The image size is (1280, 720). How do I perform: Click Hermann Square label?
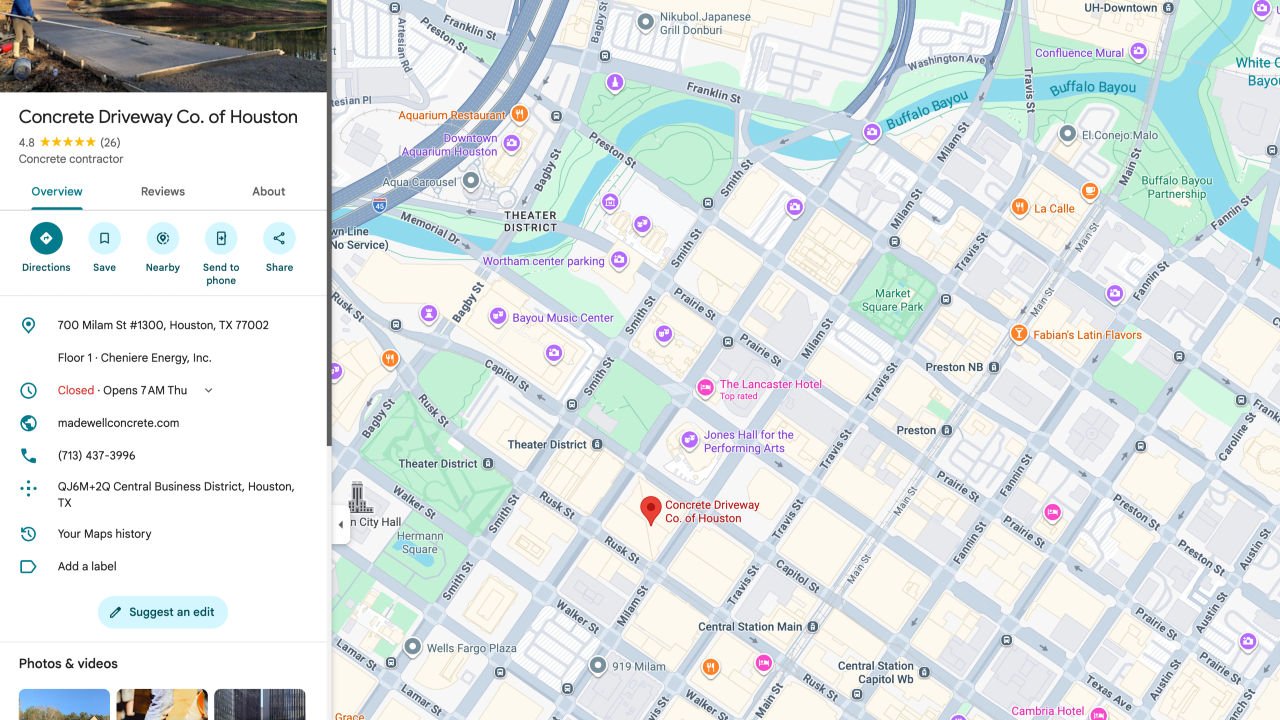420,542
